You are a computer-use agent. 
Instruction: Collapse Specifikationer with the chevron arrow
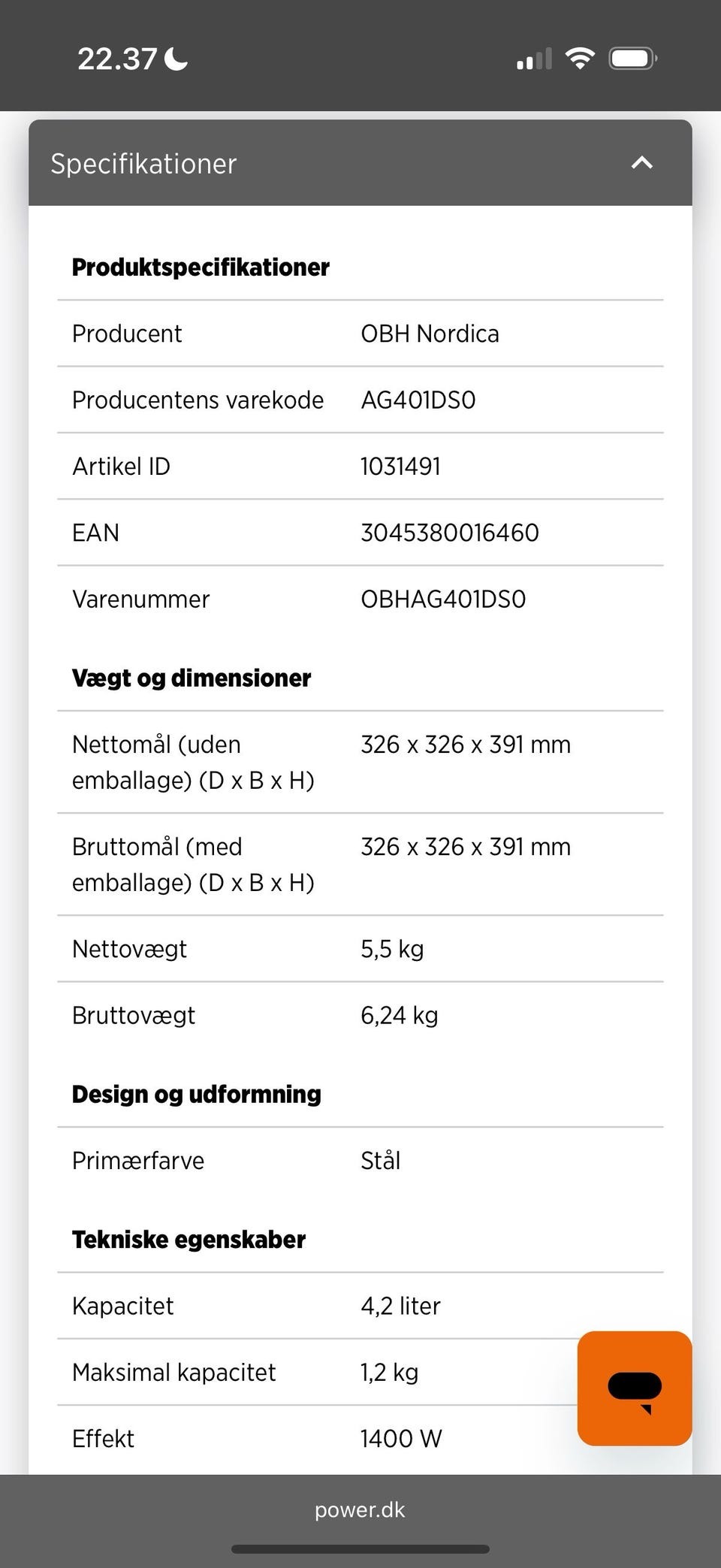(641, 163)
